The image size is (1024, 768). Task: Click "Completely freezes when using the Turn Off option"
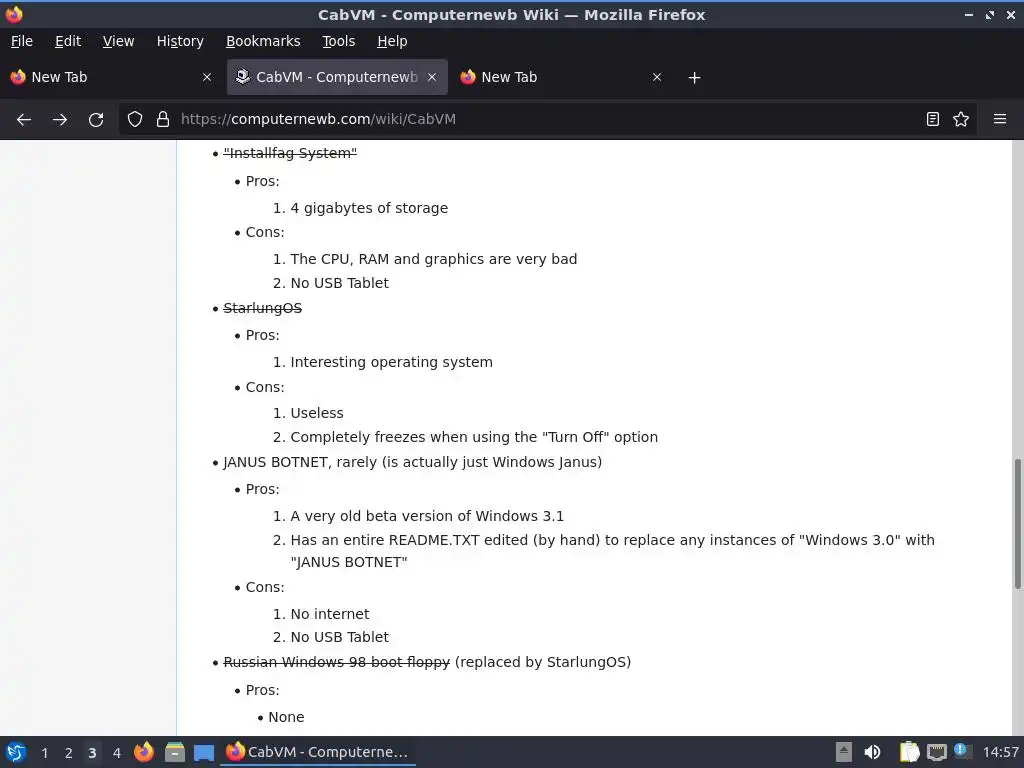pyautogui.click(x=474, y=438)
